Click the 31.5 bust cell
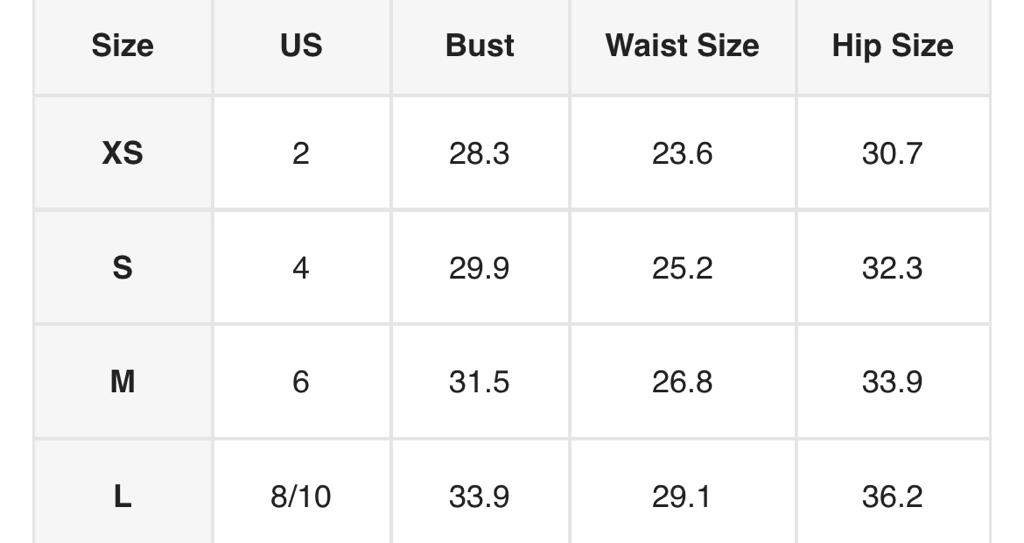Image resolution: width=1024 pixels, height=543 pixels. click(479, 382)
